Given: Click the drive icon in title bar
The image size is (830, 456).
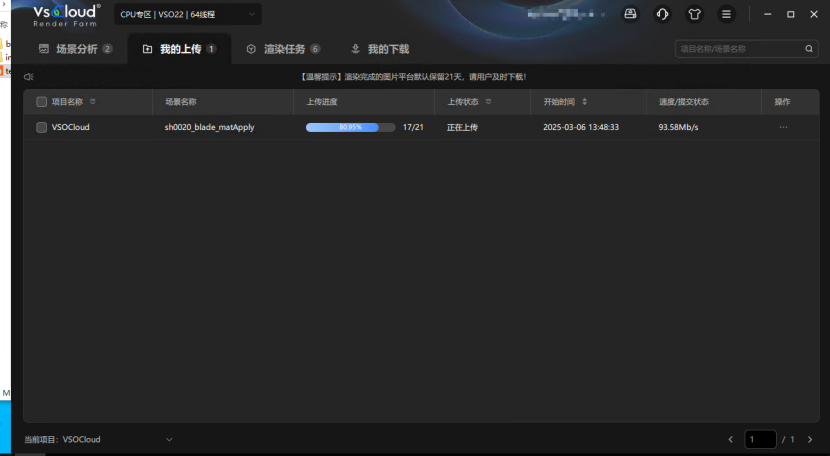Looking at the screenshot, I should point(630,14).
